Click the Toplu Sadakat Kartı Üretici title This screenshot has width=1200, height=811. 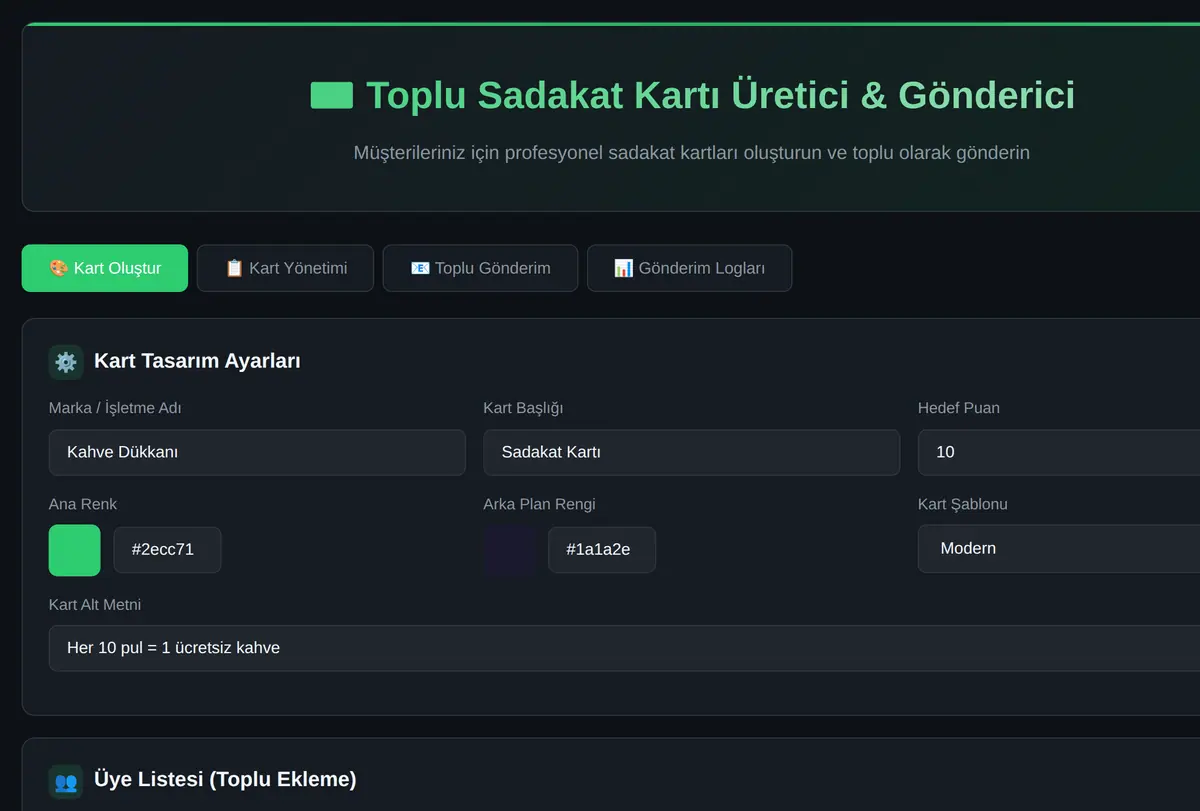pos(720,95)
